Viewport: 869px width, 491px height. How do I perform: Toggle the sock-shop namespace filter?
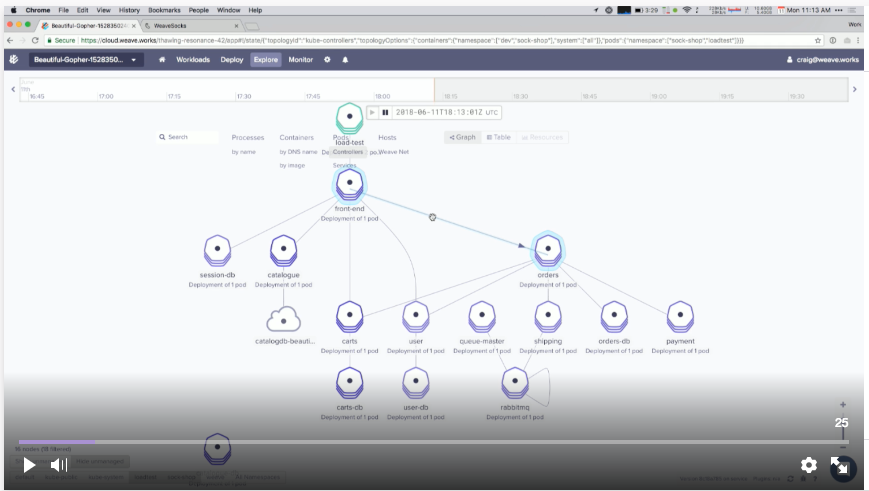click(x=181, y=477)
